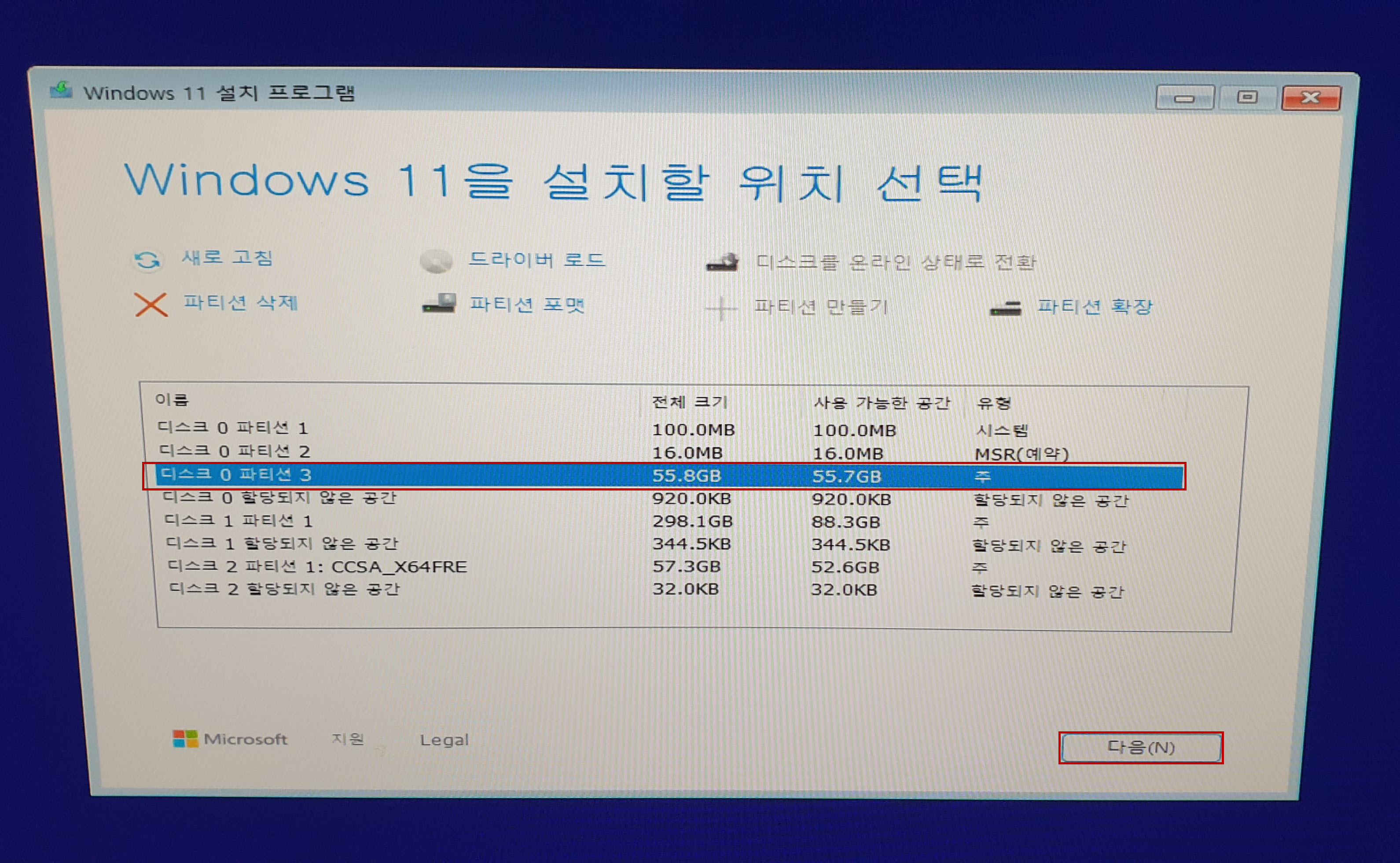Click the drive icon beside 파티션 확장
Image resolution: width=1400 pixels, height=863 pixels.
tap(1005, 308)
